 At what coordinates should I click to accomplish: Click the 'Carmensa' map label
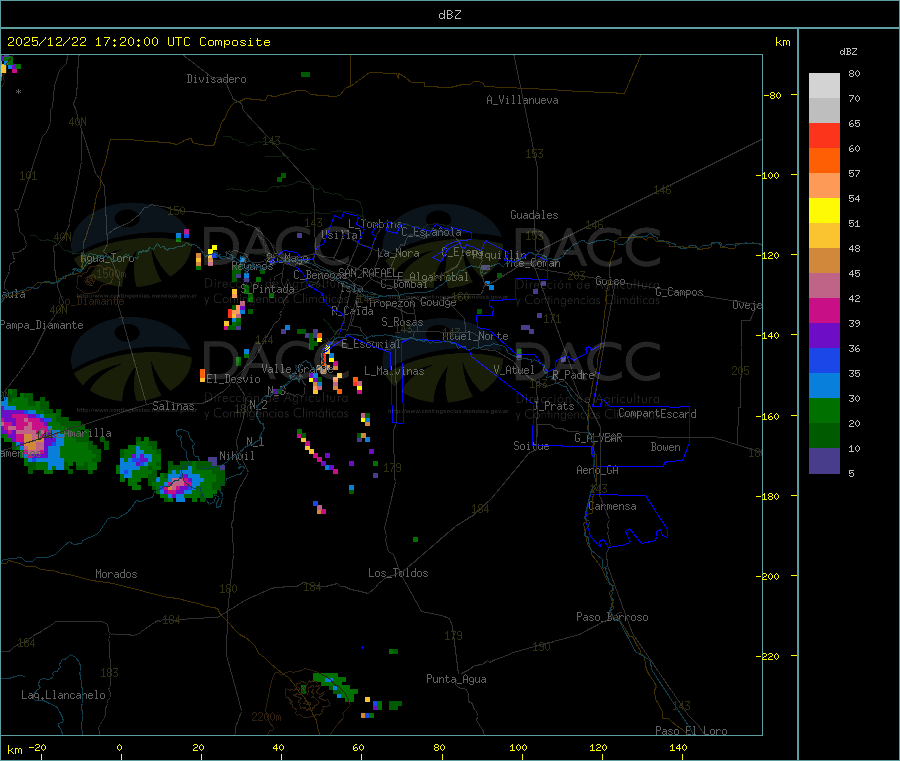coord(612,506)
